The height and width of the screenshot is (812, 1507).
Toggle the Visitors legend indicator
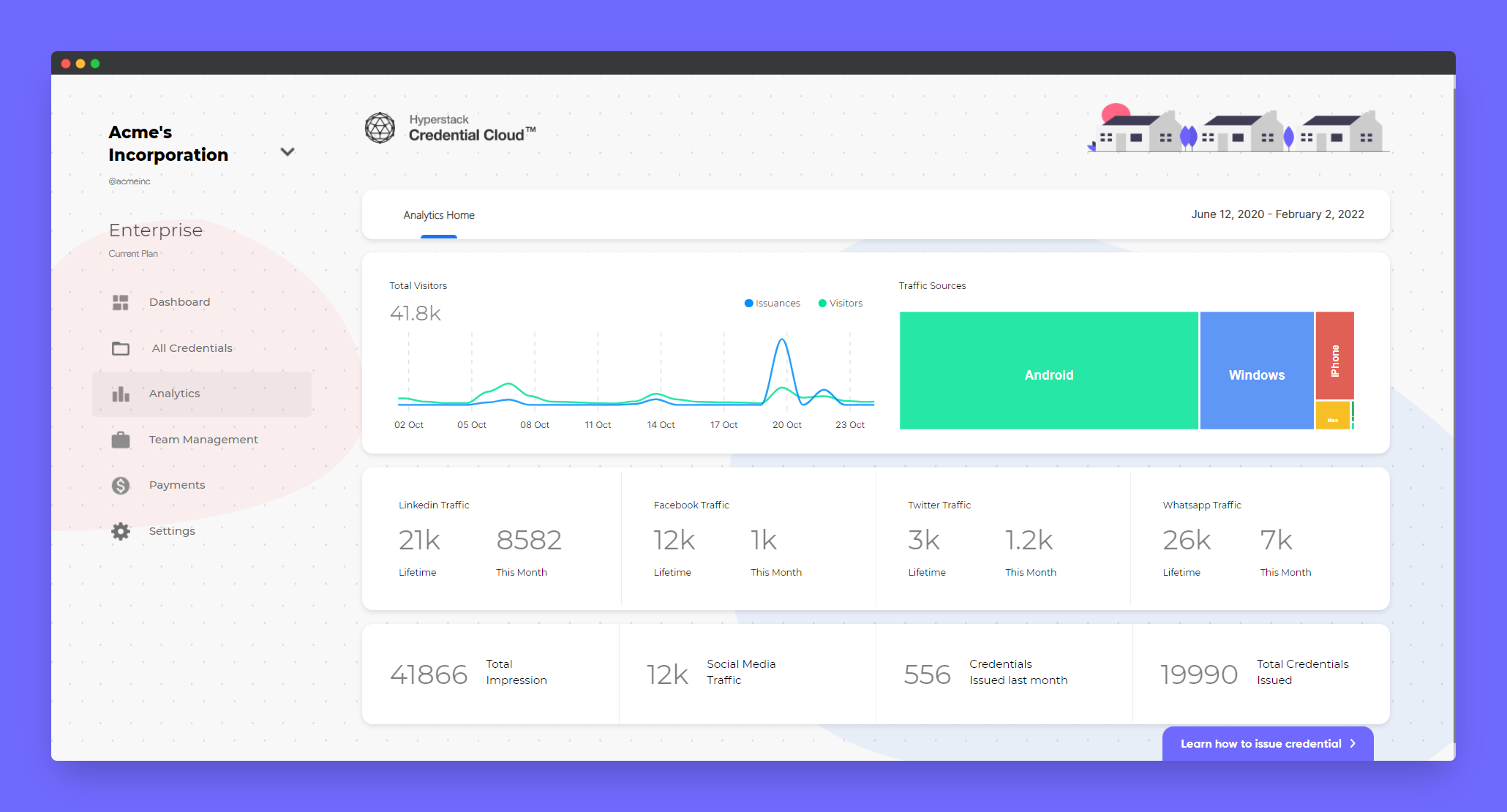coord(822,303)
